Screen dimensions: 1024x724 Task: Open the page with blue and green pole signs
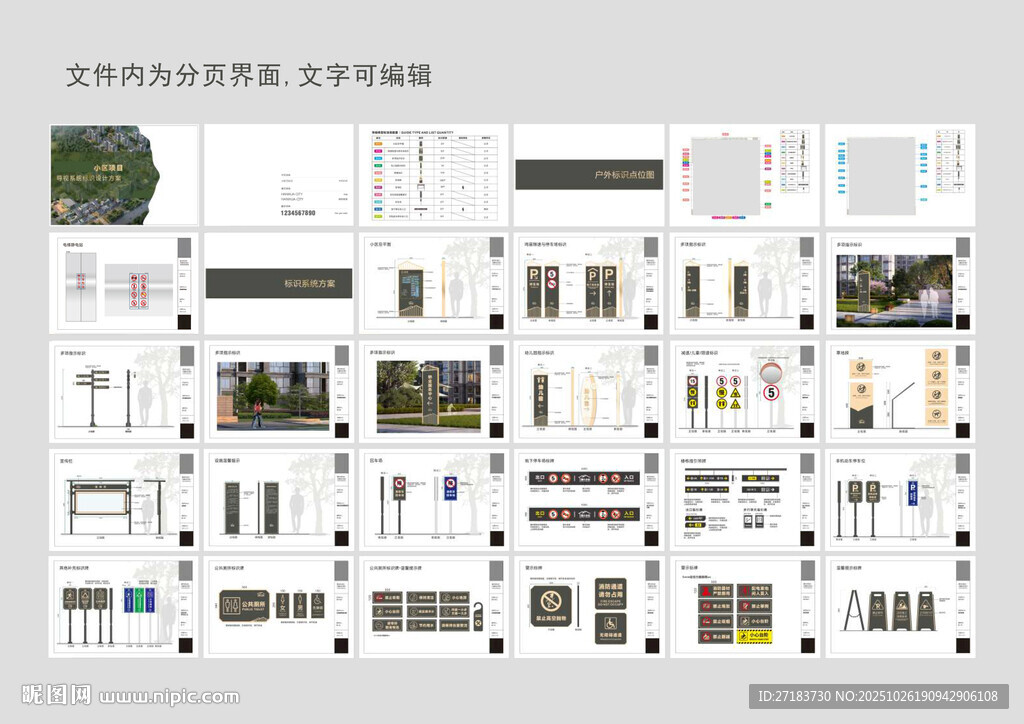[124, 607]
